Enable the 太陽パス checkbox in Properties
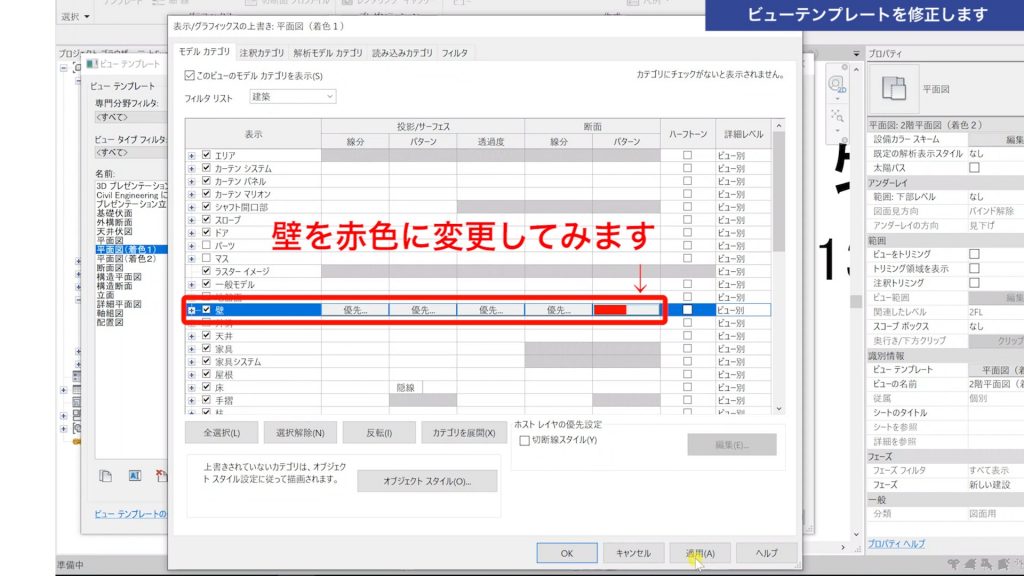Screen dimensions: 1024x576 [x=973, y=167]
